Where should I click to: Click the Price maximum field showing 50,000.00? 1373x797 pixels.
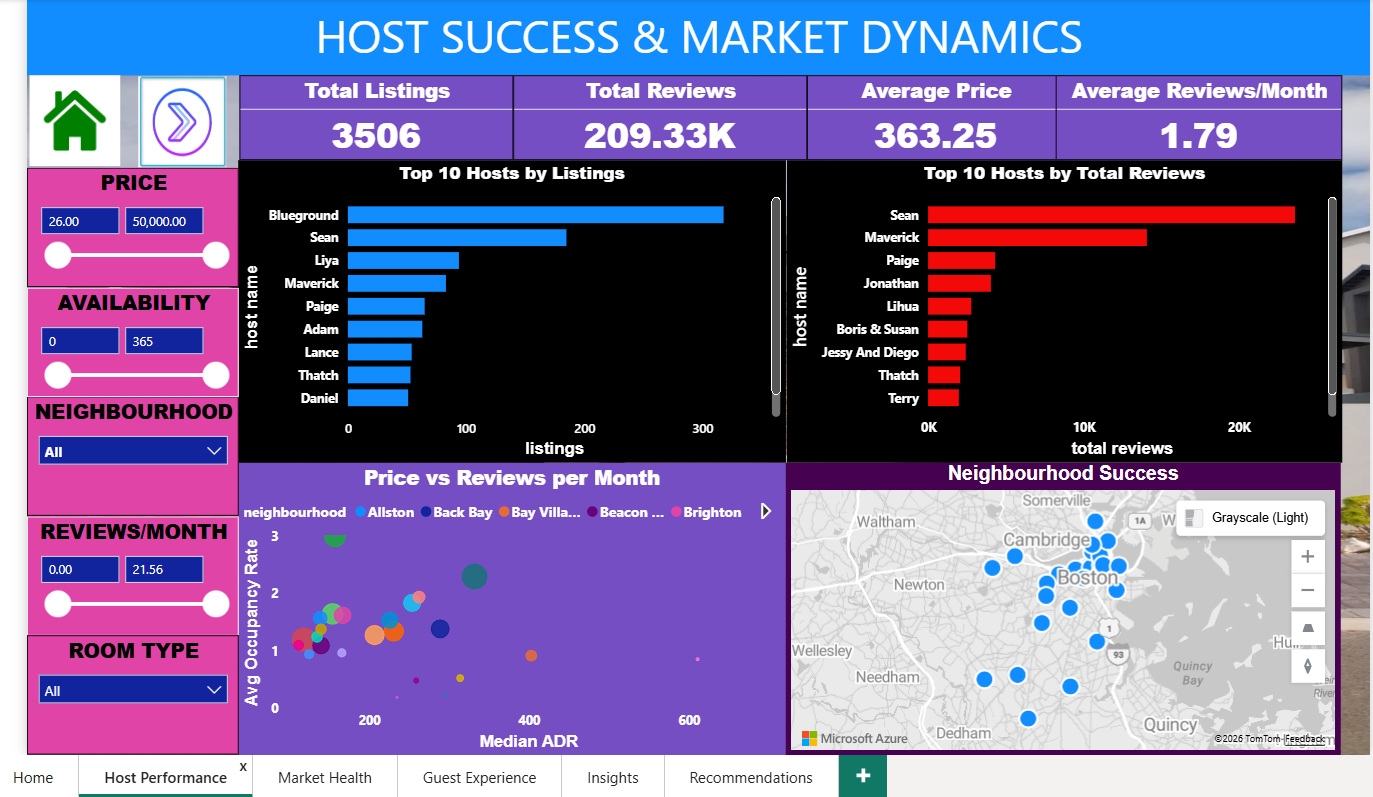[164, 221]
